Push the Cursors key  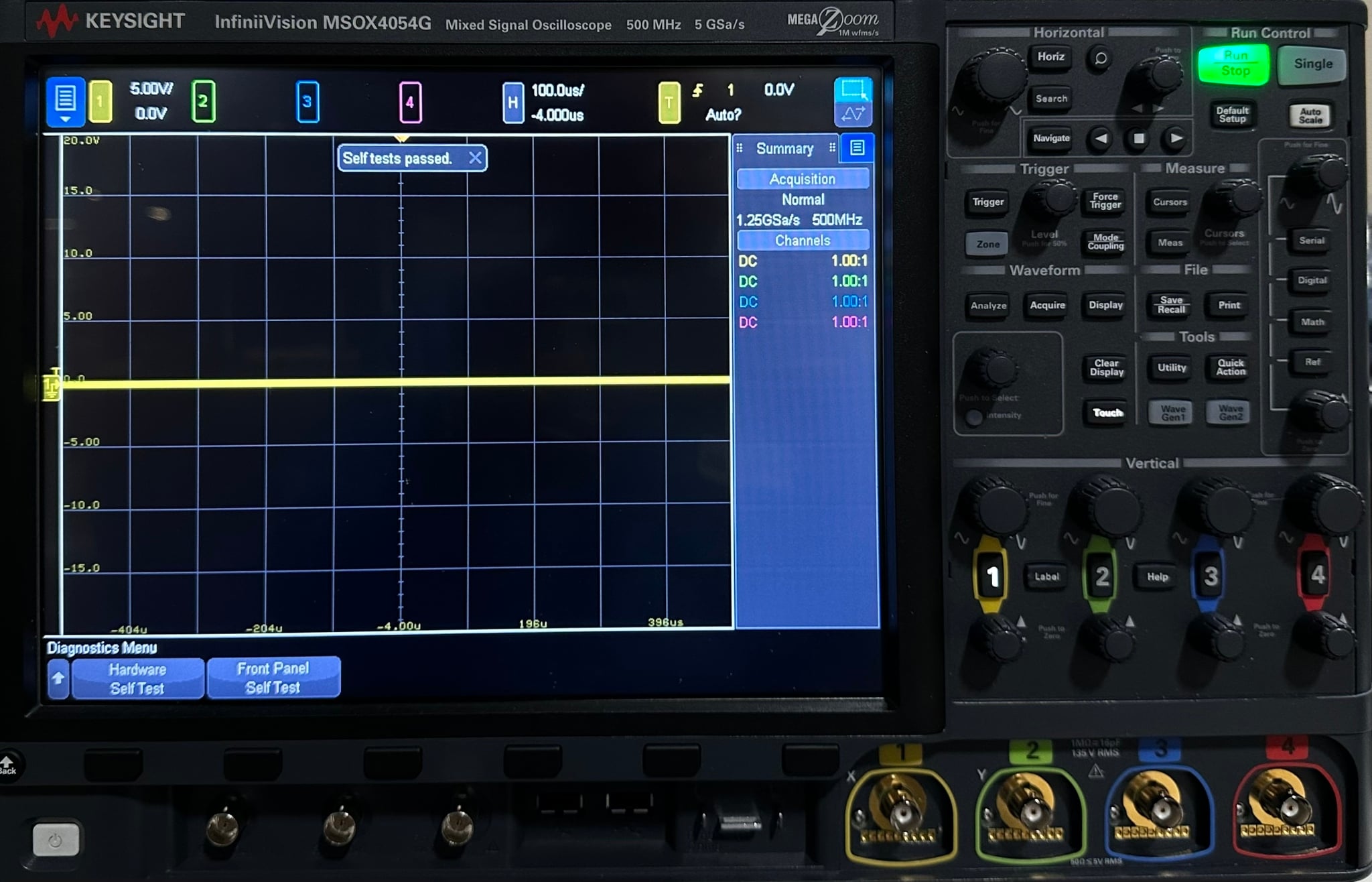(1170, 202)
